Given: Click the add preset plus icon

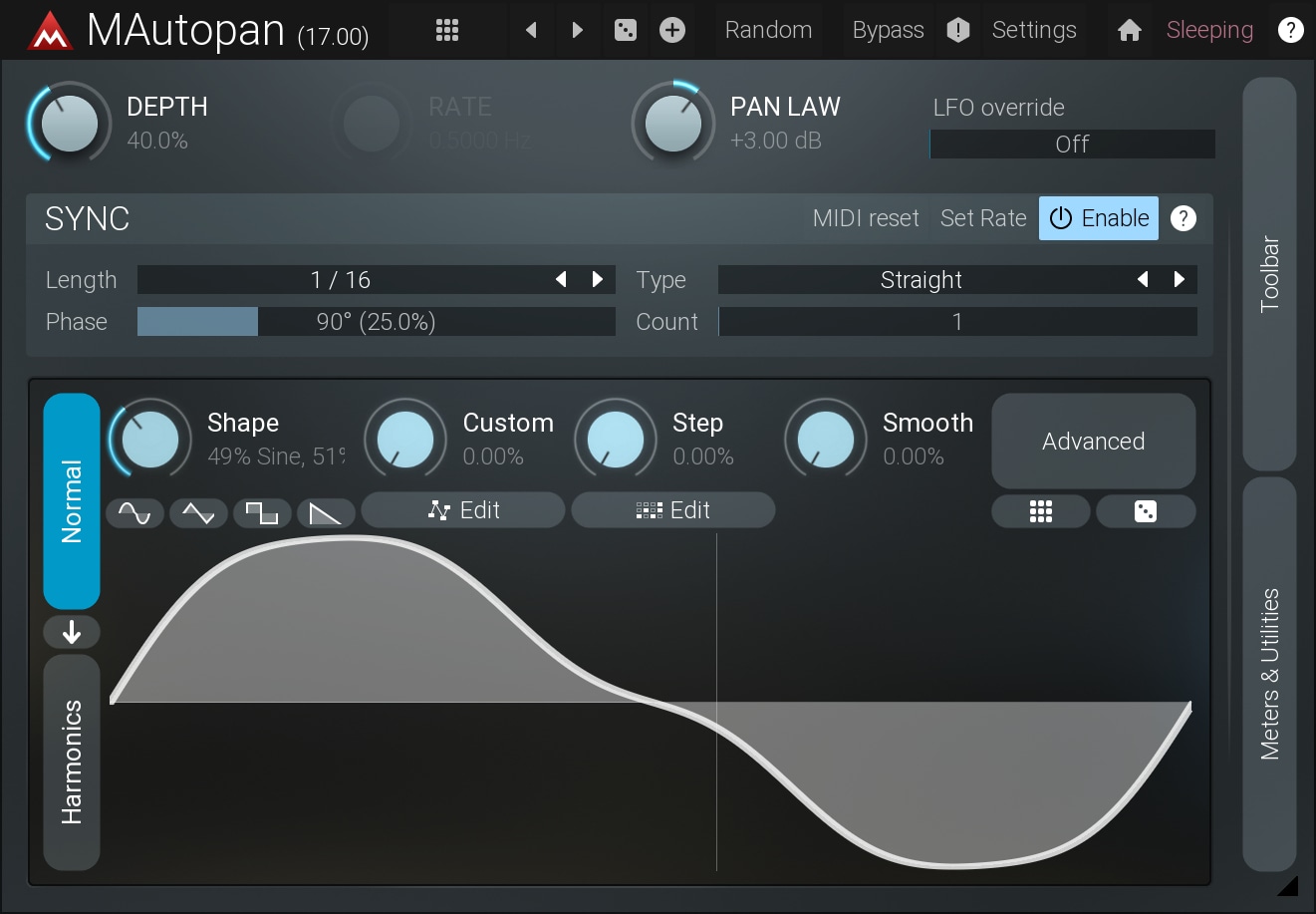Looking at the screenshot, I should coord(672,30).
